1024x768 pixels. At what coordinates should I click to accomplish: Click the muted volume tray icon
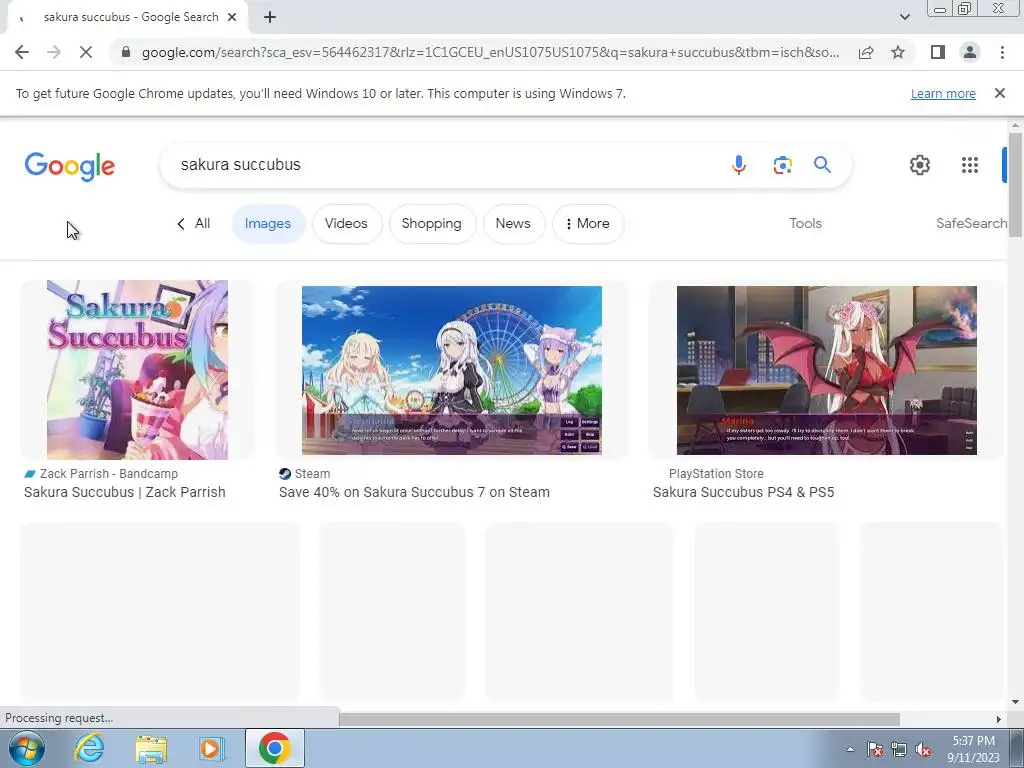923,749
